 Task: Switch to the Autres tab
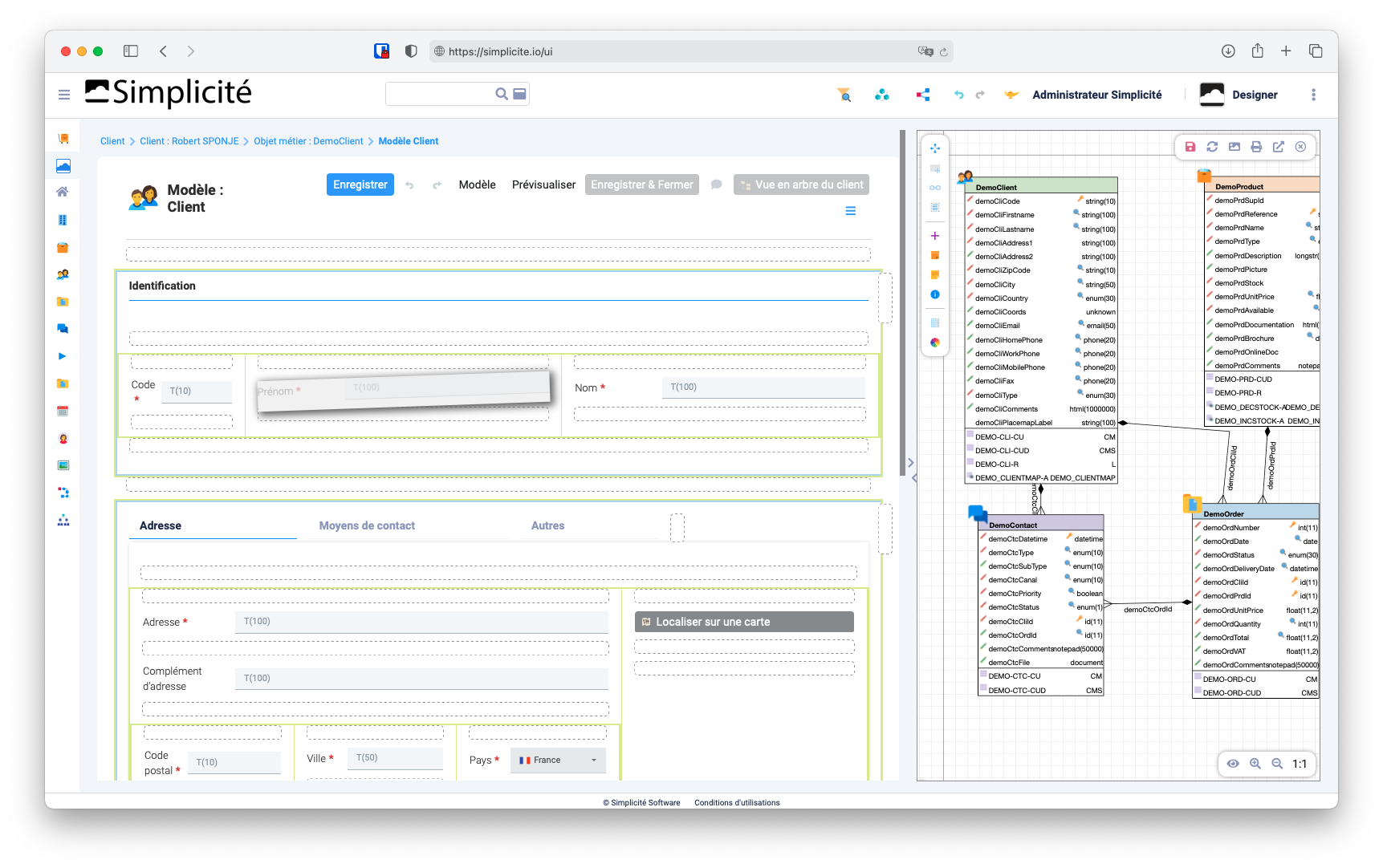click(547, 526)
